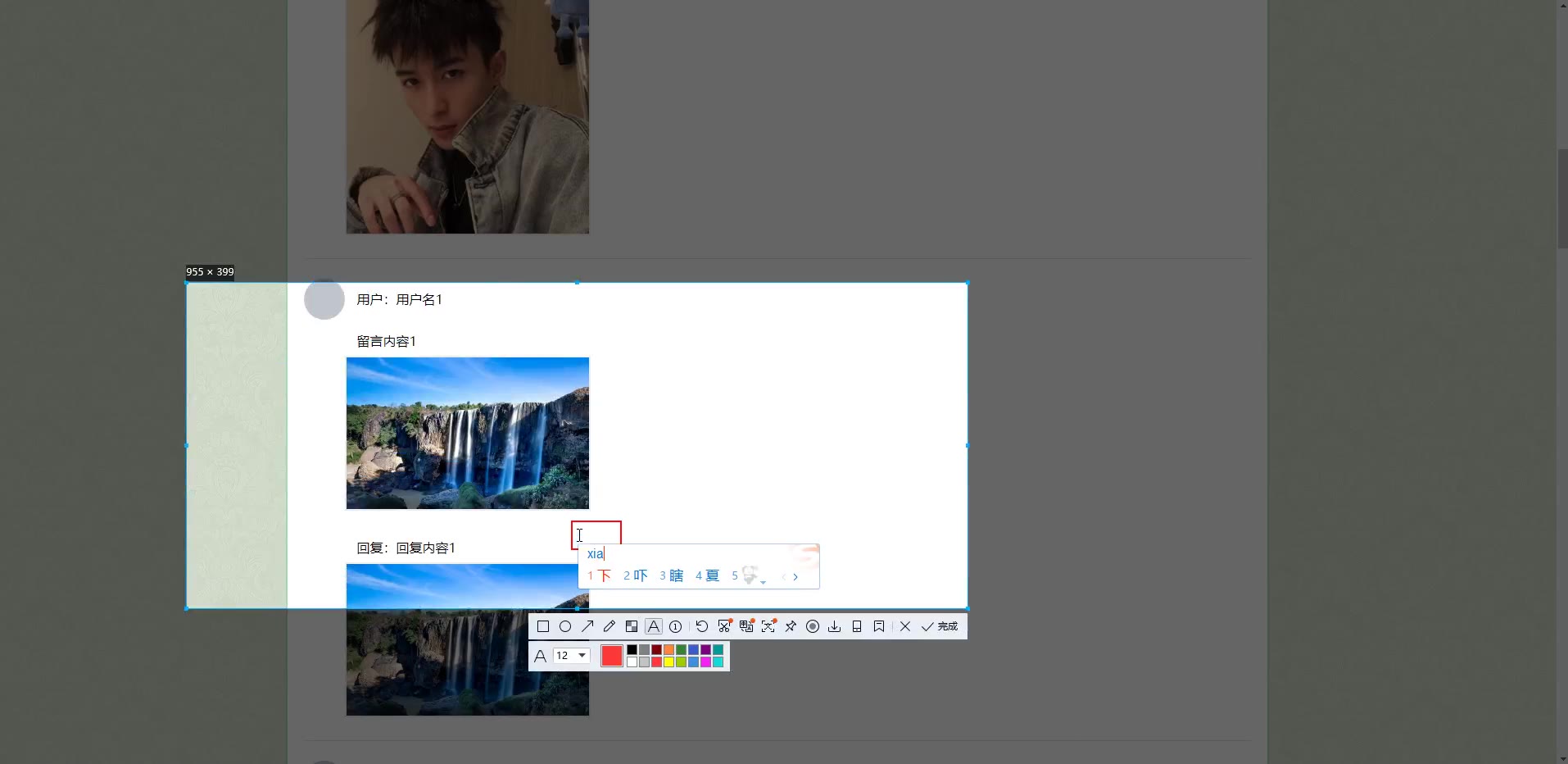Pick the royal blue color swatch
The image size is (1568, 764).
click(694, 650)
